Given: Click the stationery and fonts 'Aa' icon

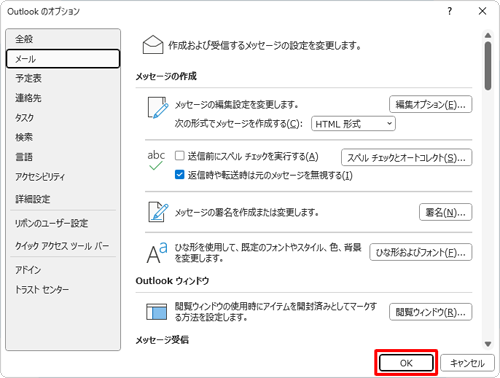Looking at the screenshot, I should [x=157, y=252].
